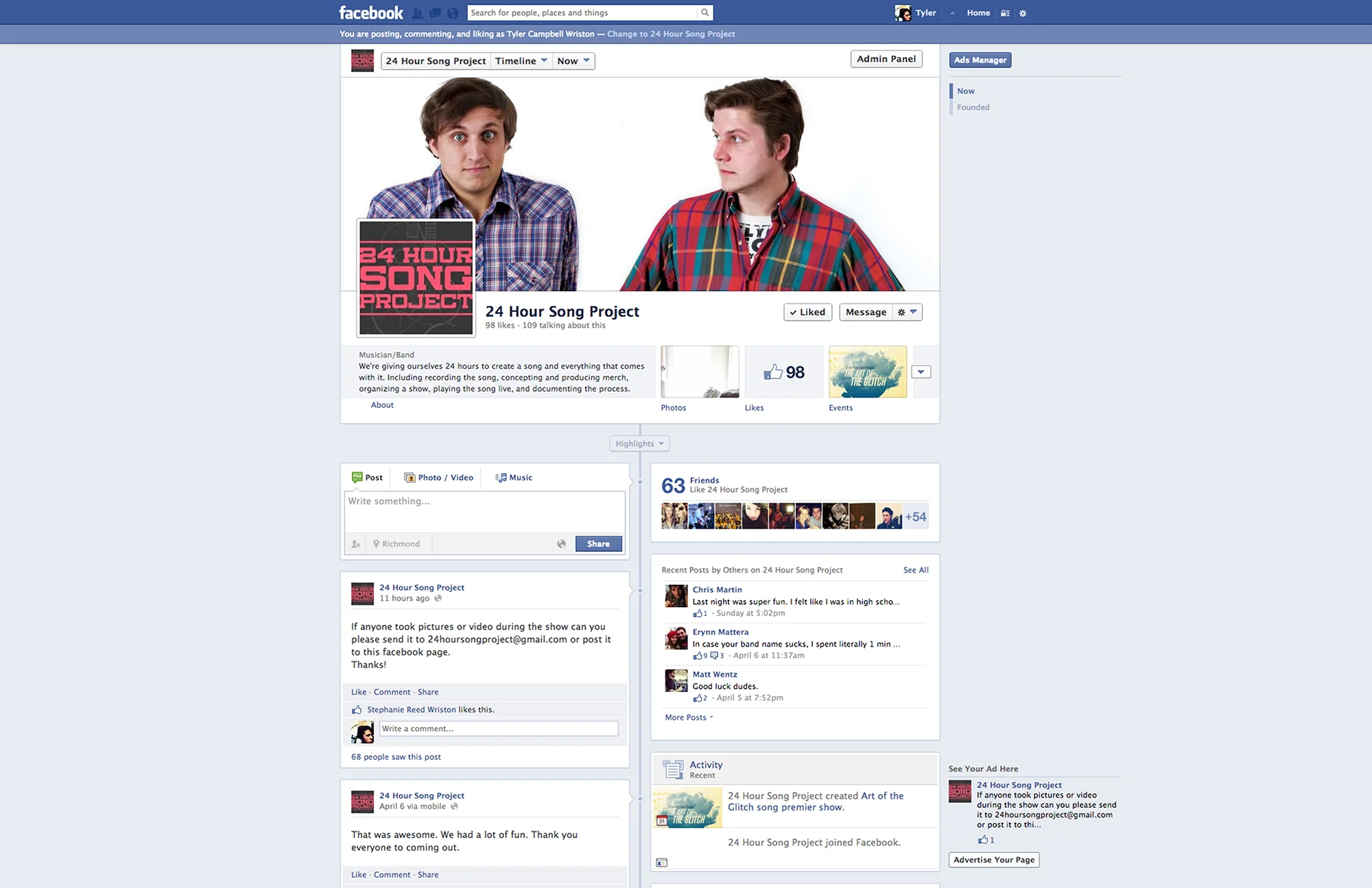Image resolution: width=1372 pixels, height=888 pixels.
Task: Click the Message button
Action: (x=866, y=312)
